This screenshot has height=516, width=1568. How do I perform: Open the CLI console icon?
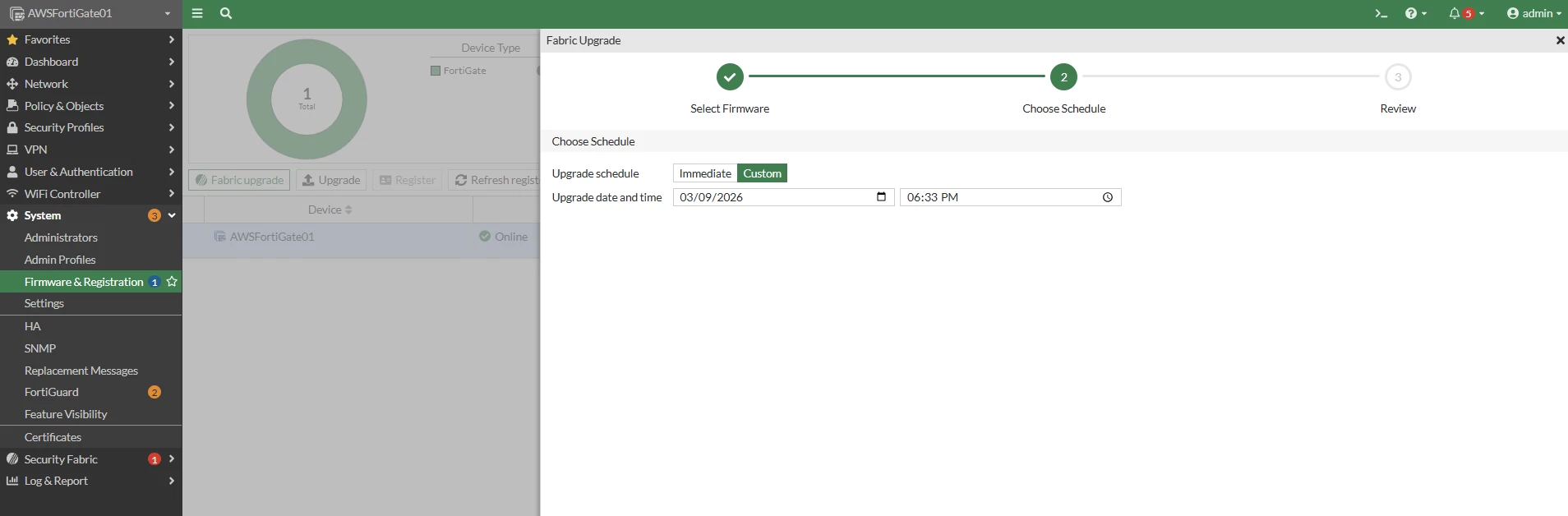(x=1381, y=13)
